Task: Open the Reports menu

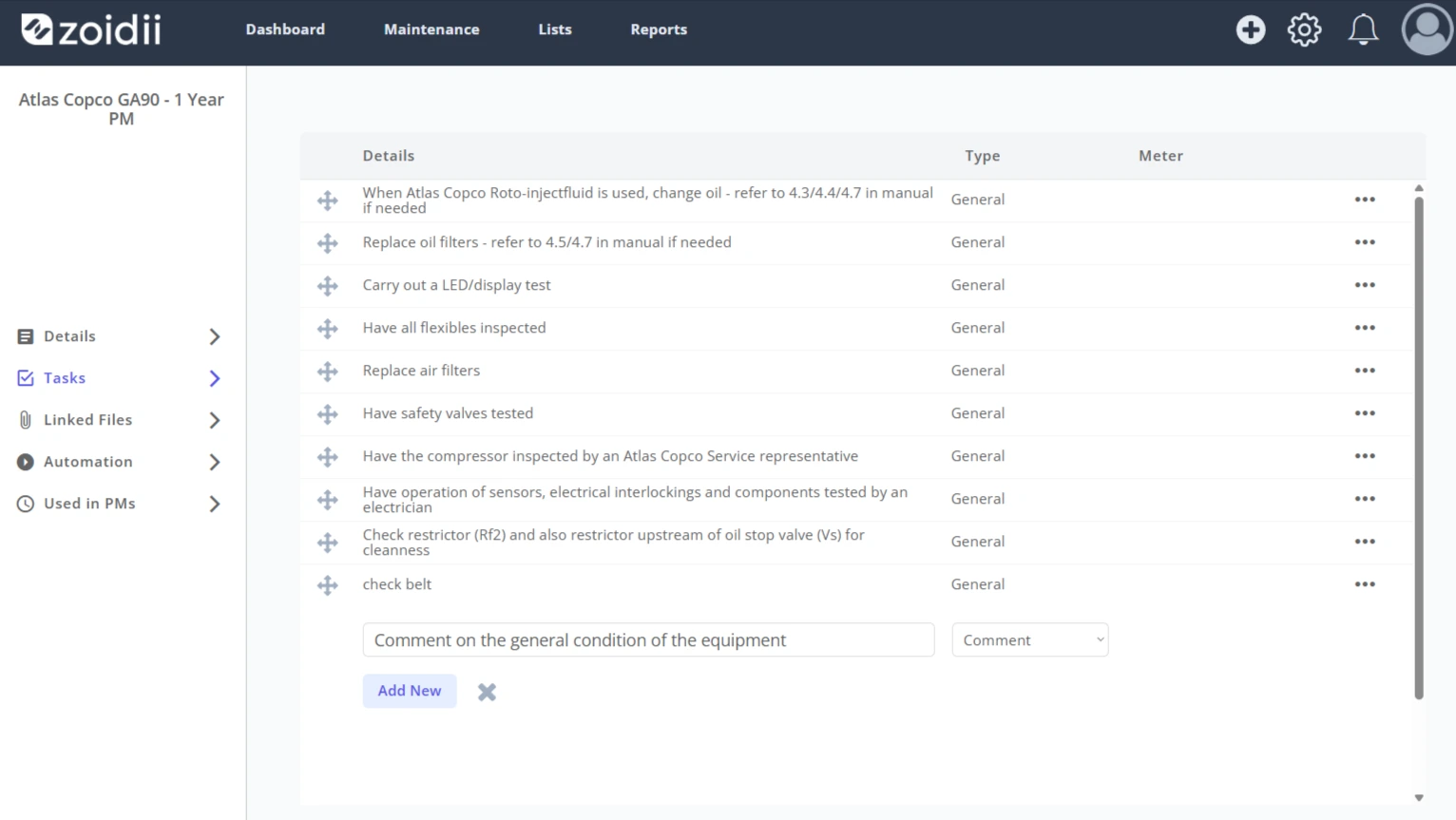Action: click(x=659, y=29)
